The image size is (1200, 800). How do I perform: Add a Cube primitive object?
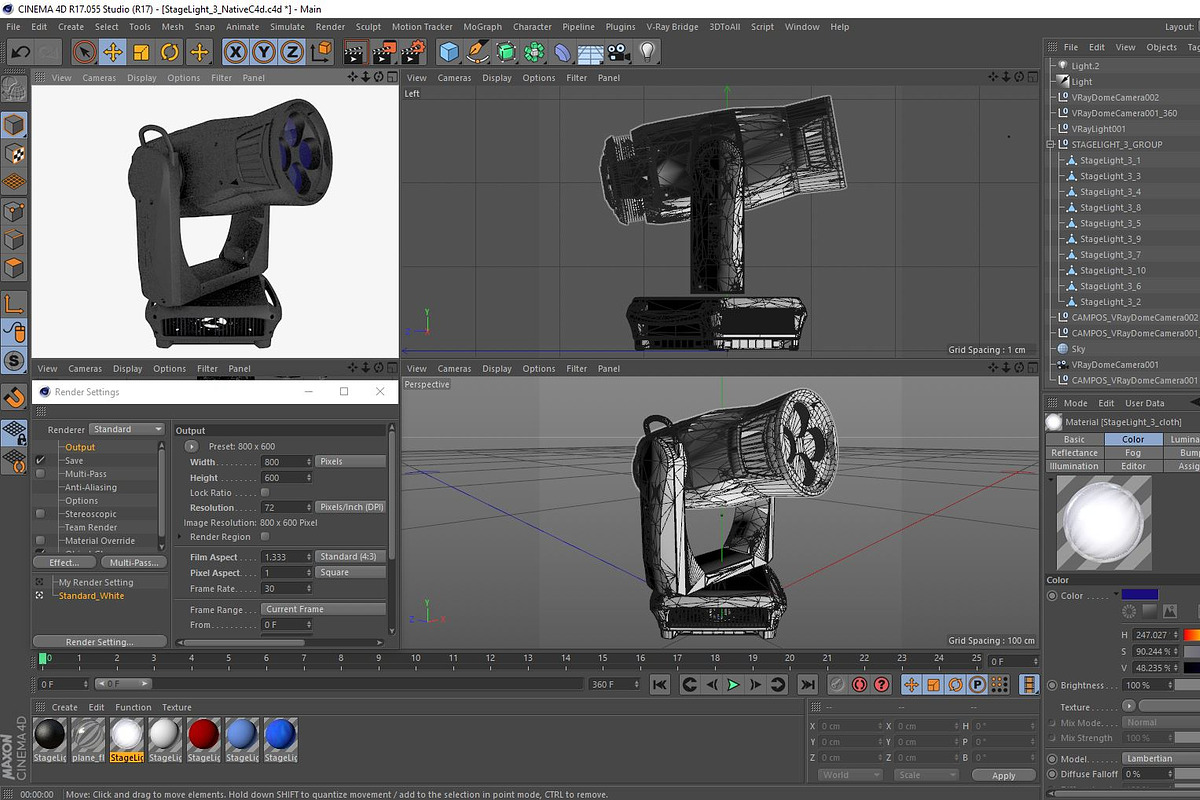(449, 51)
